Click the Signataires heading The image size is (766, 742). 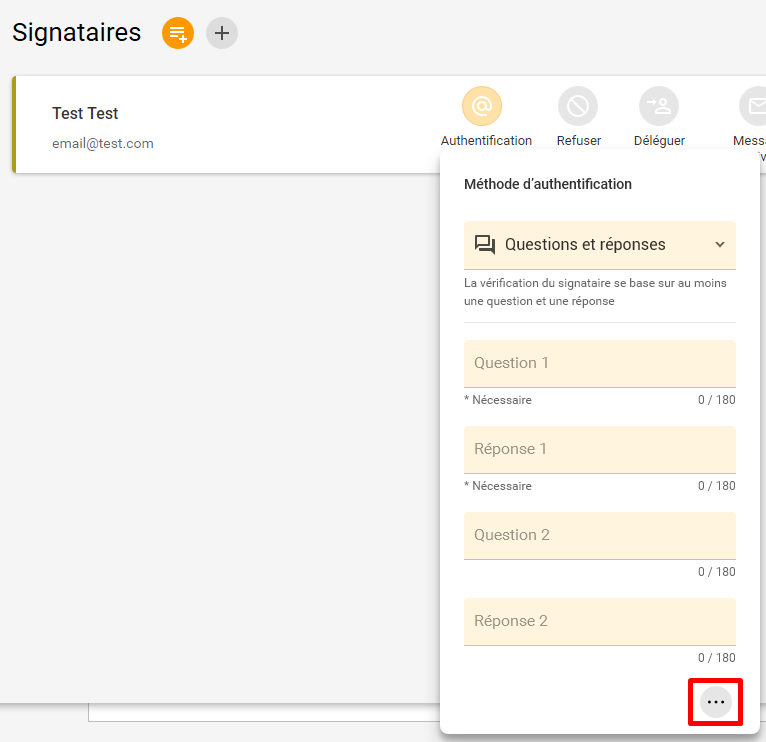tap(77, 33)
